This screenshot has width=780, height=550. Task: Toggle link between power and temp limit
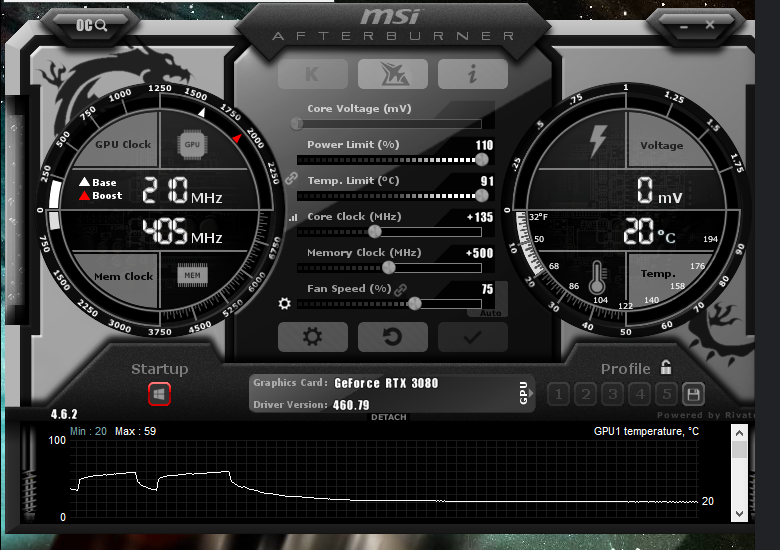291,179
